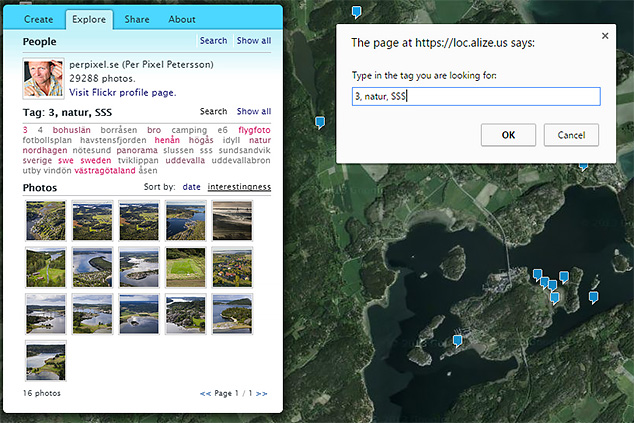Close the dialog with the X icon
This screenshot has width=634, height=423.
click(605, 36)
